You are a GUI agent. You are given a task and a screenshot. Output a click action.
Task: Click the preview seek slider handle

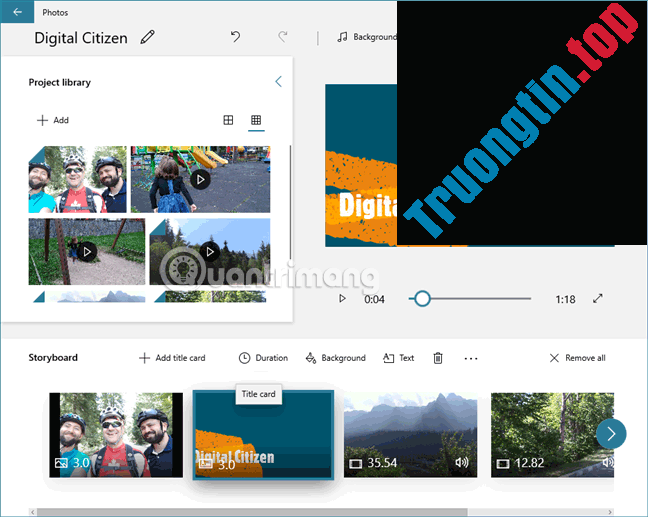tap(422, 298)
